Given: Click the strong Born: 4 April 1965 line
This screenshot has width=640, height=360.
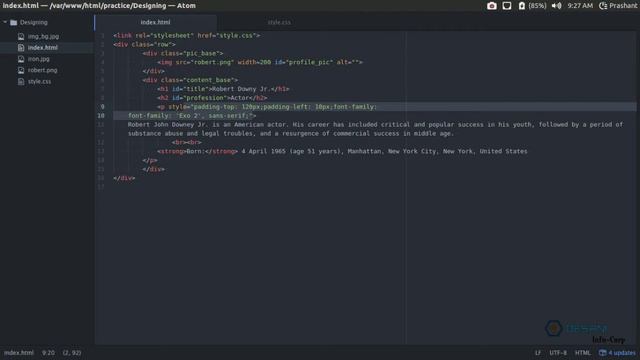Looking at the screenshot, I should (x=342, y=151).
